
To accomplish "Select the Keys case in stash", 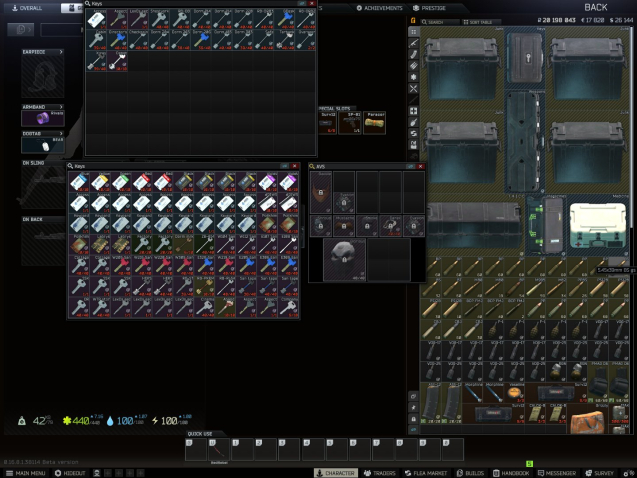I will pyautogui.click(x=524, y=58).
